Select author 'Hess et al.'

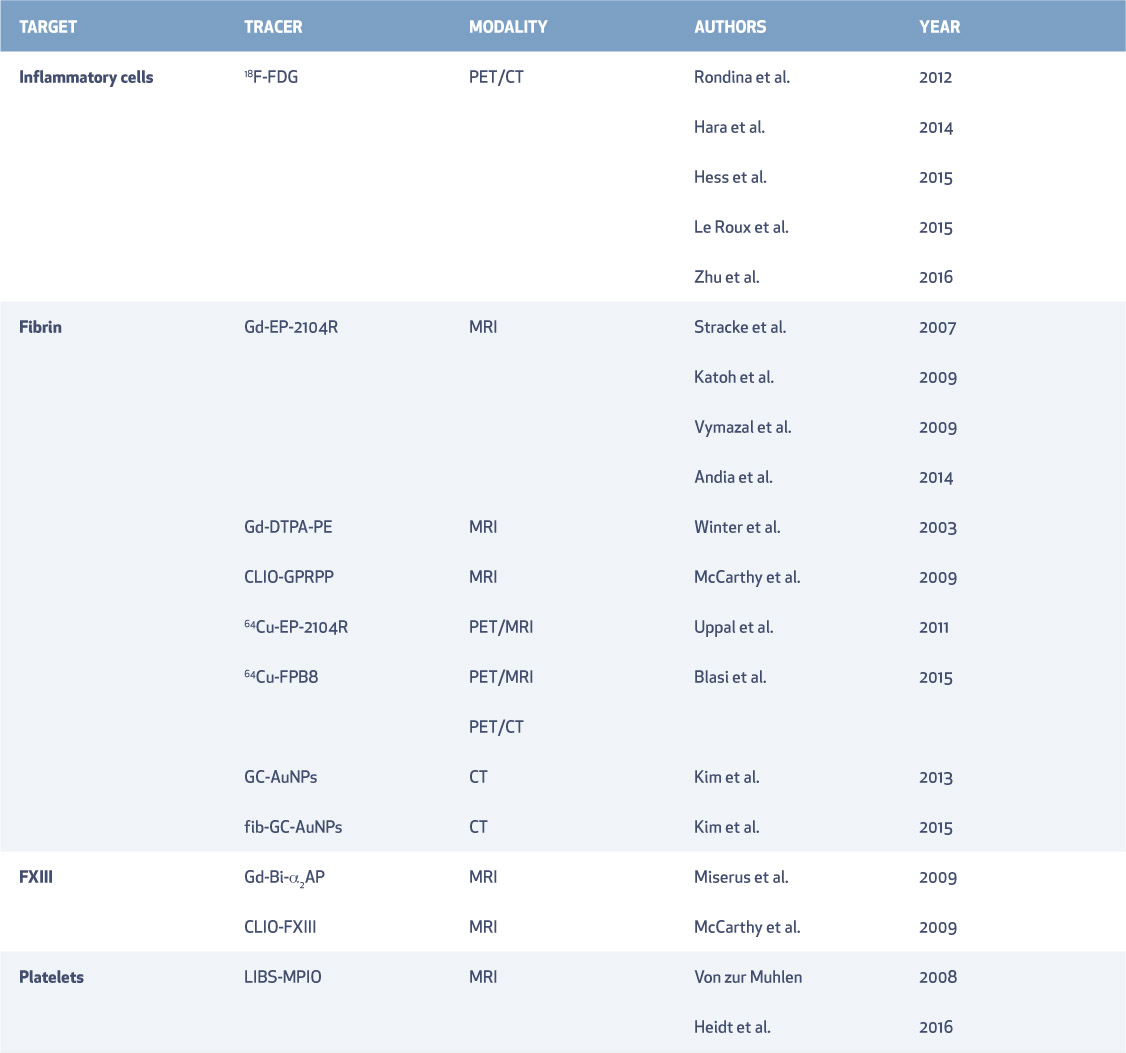tap(730, 177)
